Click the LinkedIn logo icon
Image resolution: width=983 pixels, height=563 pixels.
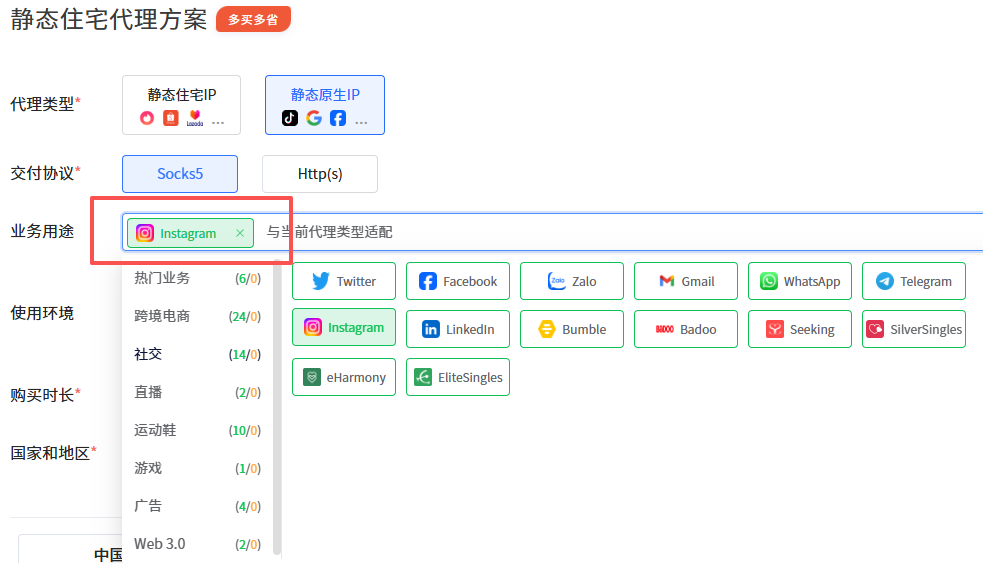[x=431, y=329]
